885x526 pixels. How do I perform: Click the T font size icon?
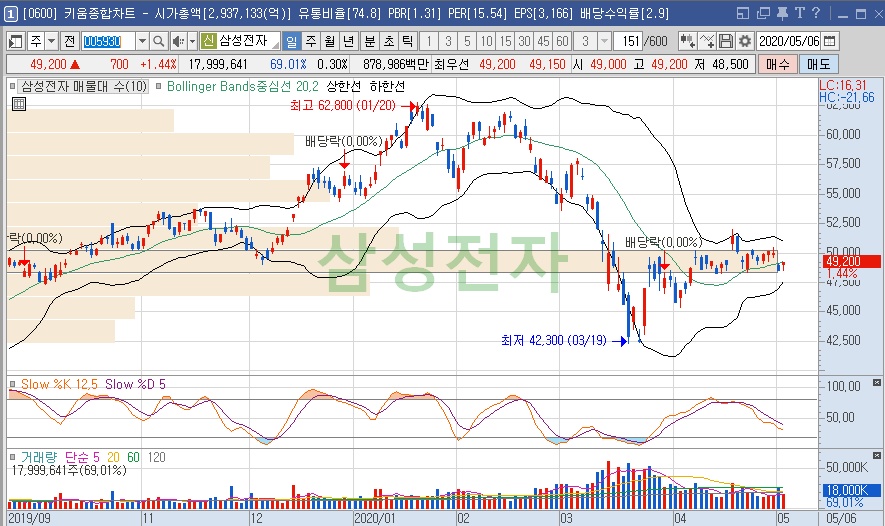[799, 12]
